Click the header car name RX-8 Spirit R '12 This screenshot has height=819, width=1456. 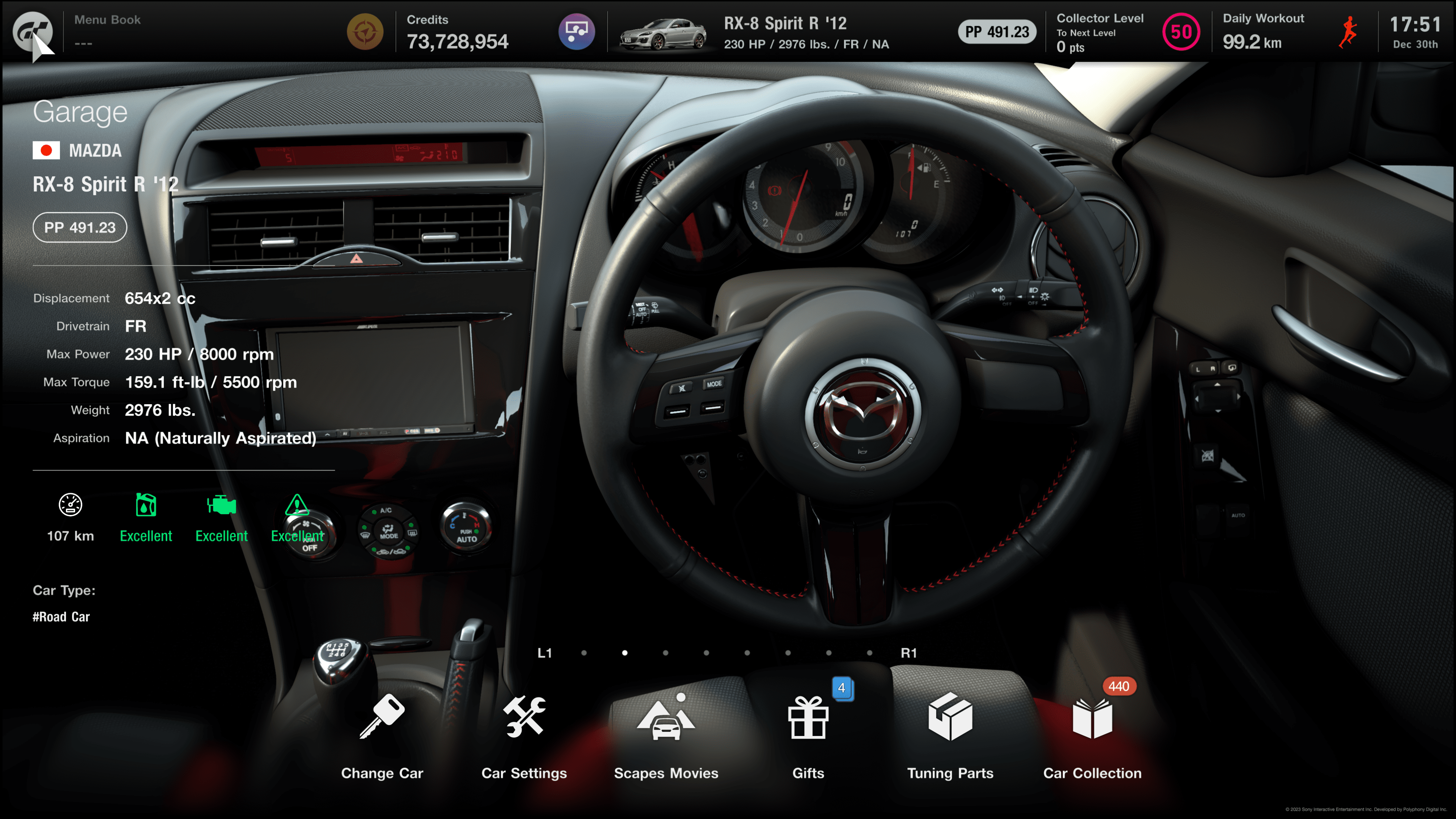[785, 23]
